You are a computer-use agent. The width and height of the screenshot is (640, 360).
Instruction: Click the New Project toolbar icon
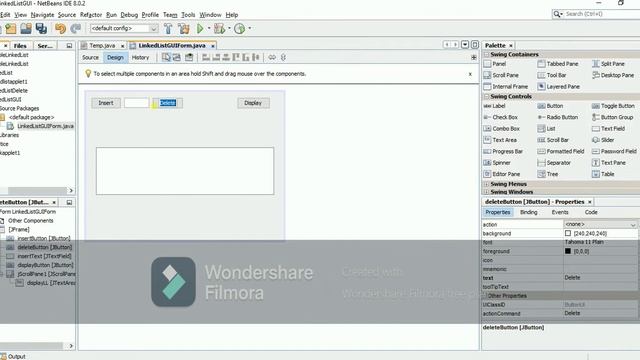(11, 28)
